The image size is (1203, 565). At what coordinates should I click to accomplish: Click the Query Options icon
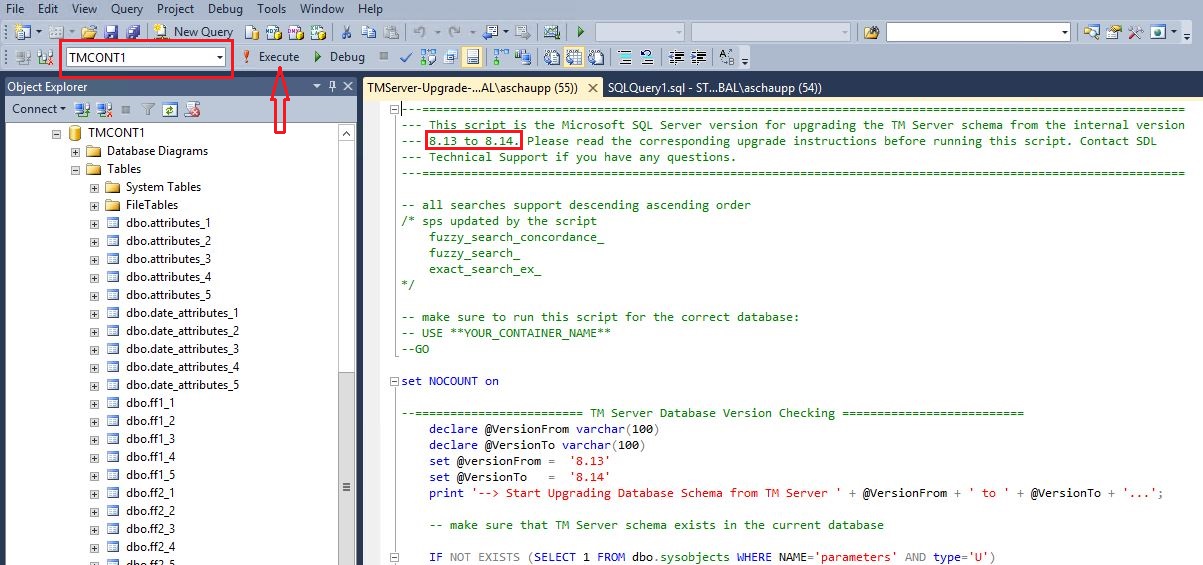(451, 57)
